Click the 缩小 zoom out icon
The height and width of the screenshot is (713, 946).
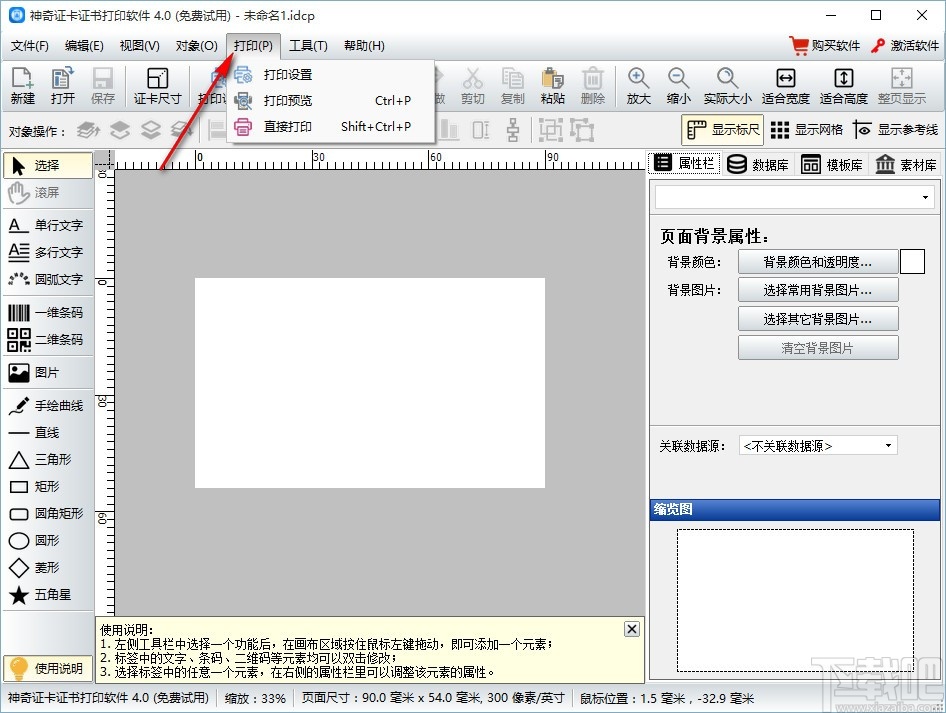coord(678,86)
